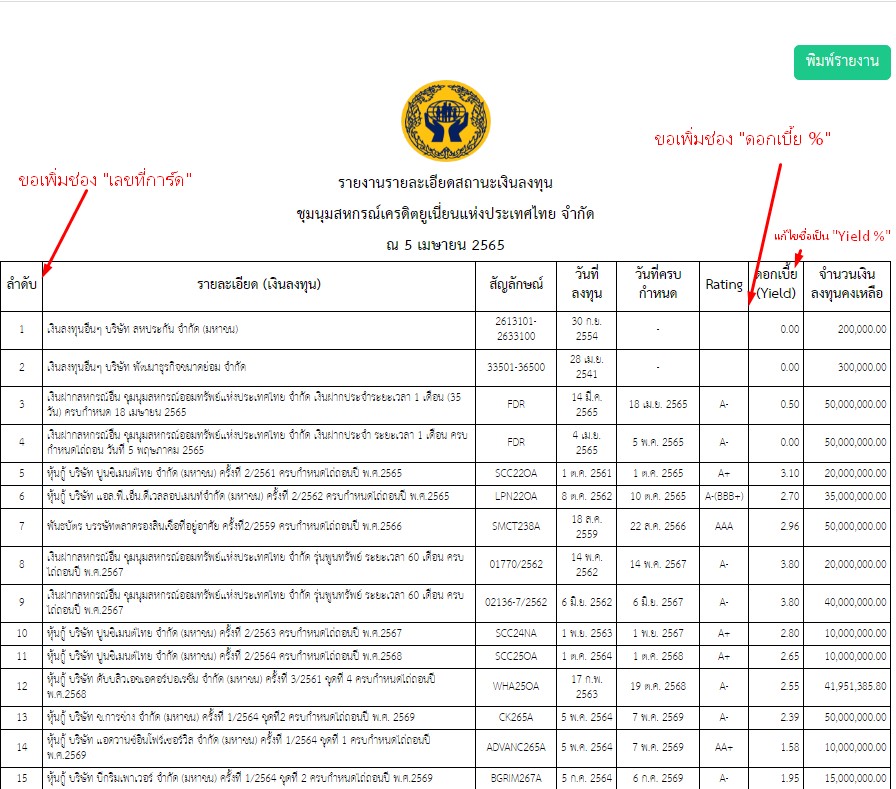Select the ลำดับ column header
896x789 pixels.
tap(22, 284)
